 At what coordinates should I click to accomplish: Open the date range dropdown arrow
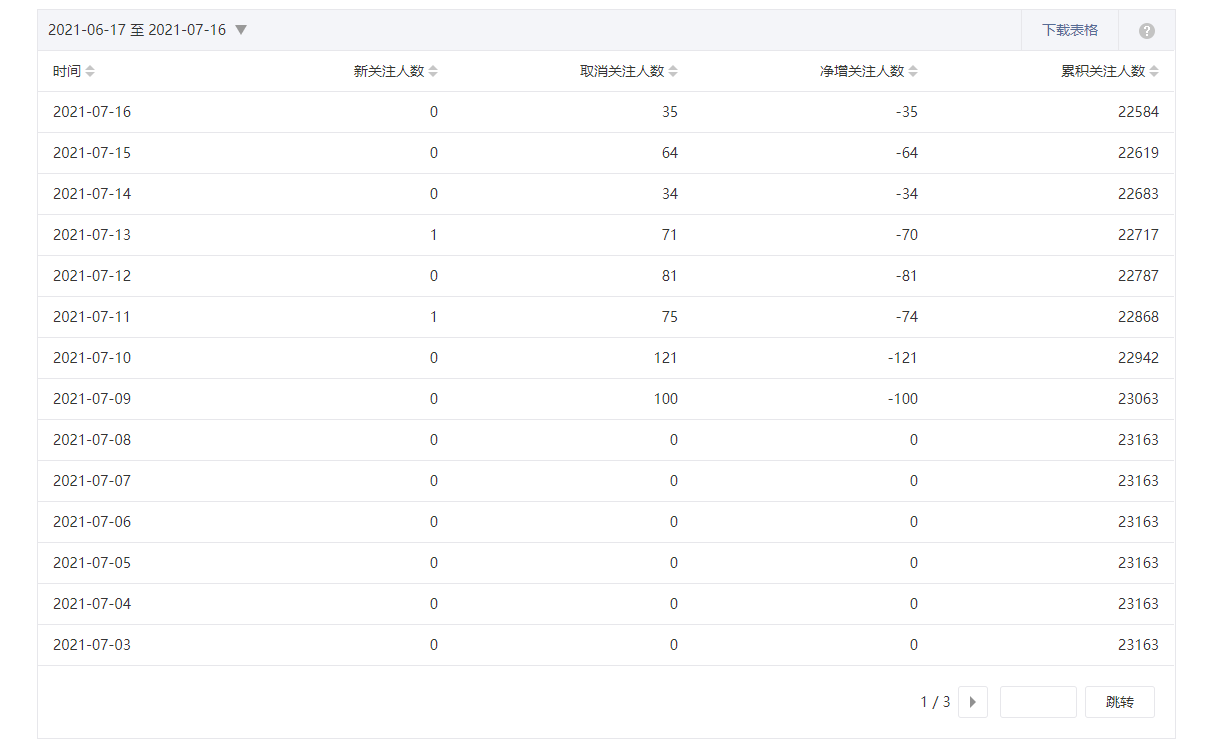[x=241, y=30]
